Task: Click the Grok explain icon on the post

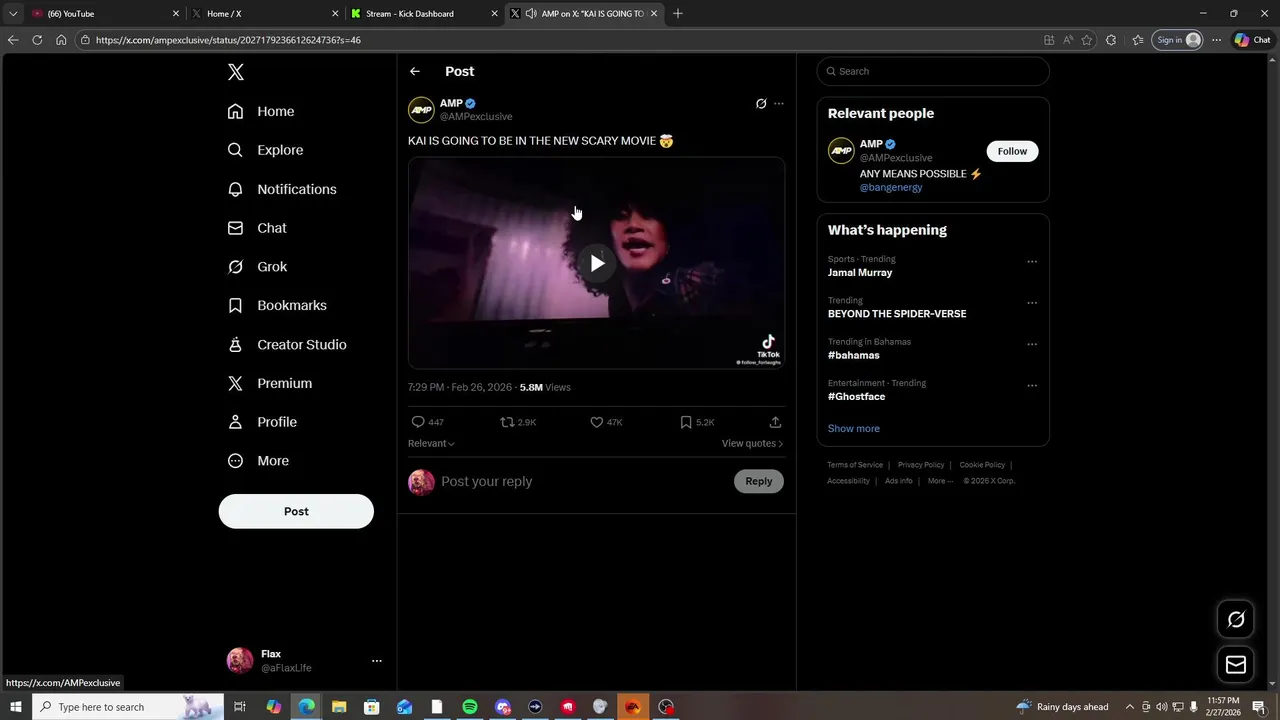Action: 761,104
